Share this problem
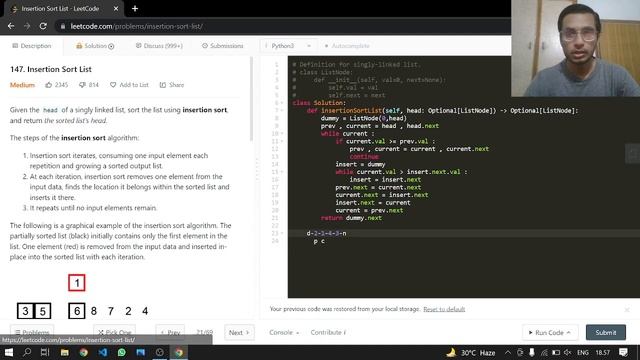Screen dimensions: 640x360 coord(172,85)
